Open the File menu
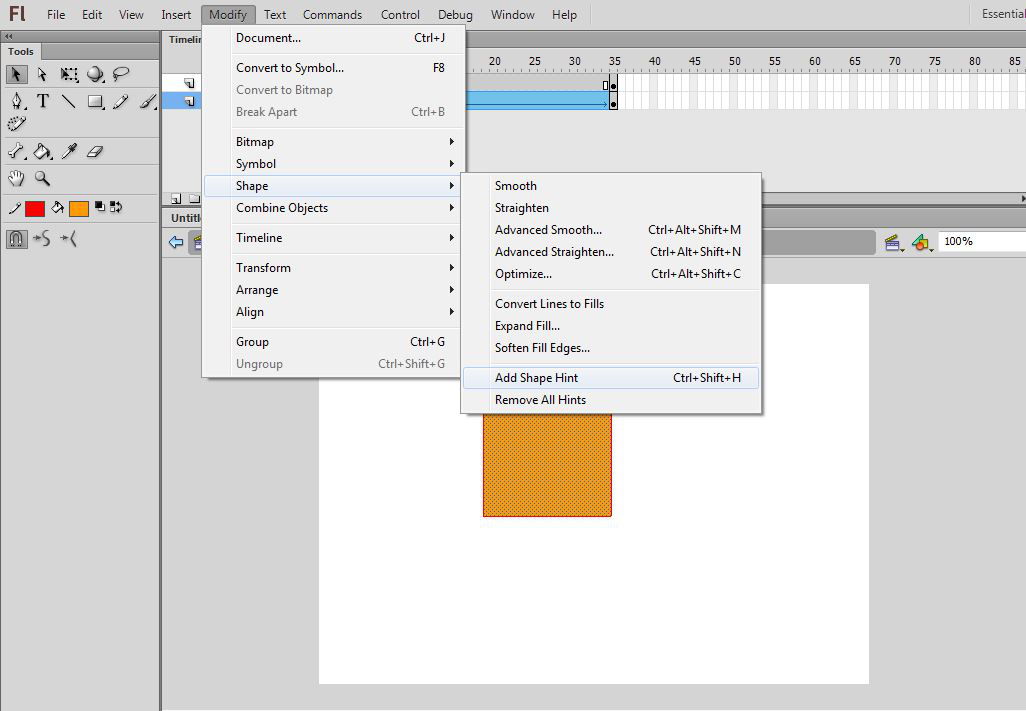The image size is (1026, 711). click(x=56, y=14)
